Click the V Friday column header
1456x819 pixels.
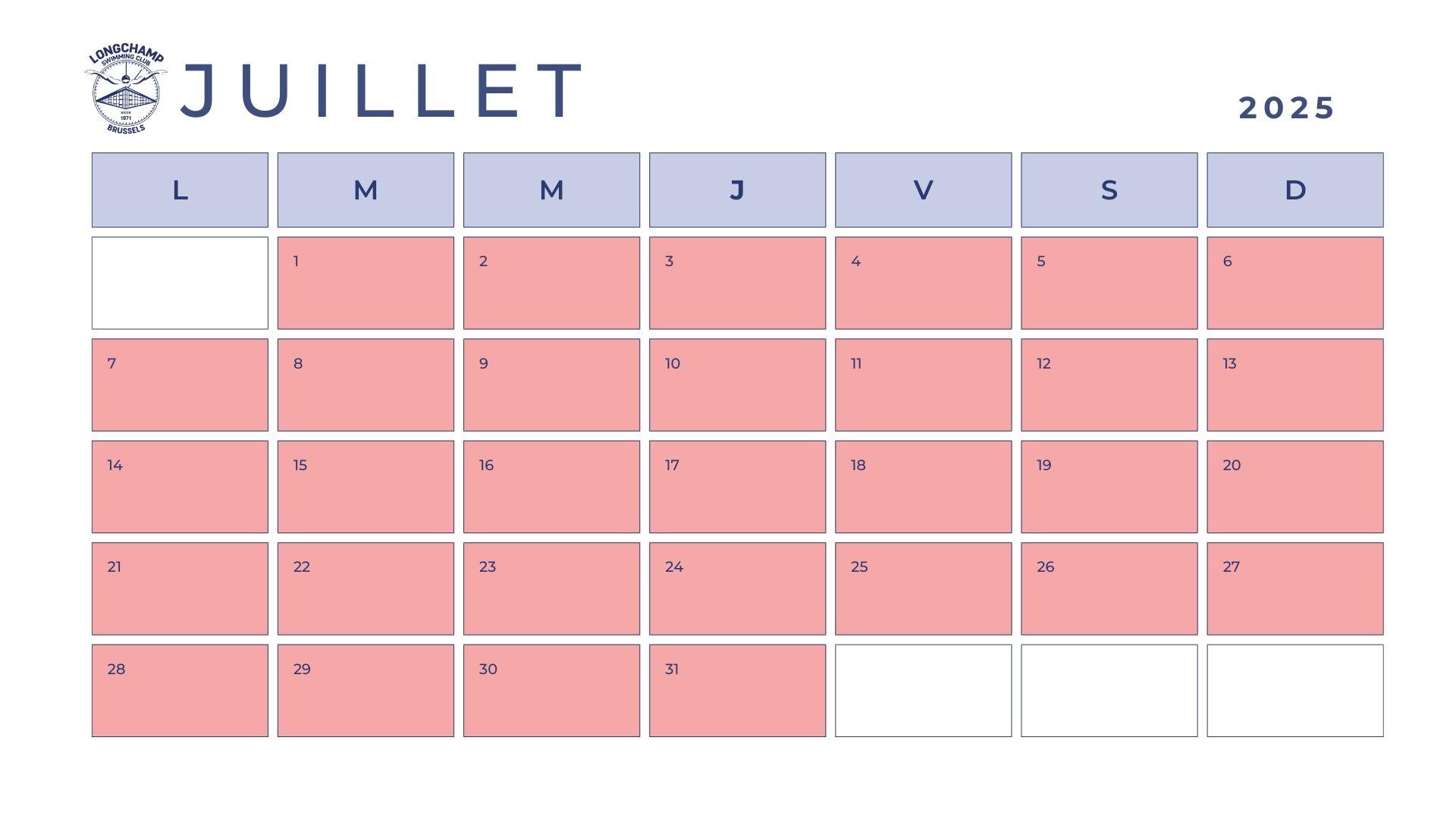[x=923, y=190]
